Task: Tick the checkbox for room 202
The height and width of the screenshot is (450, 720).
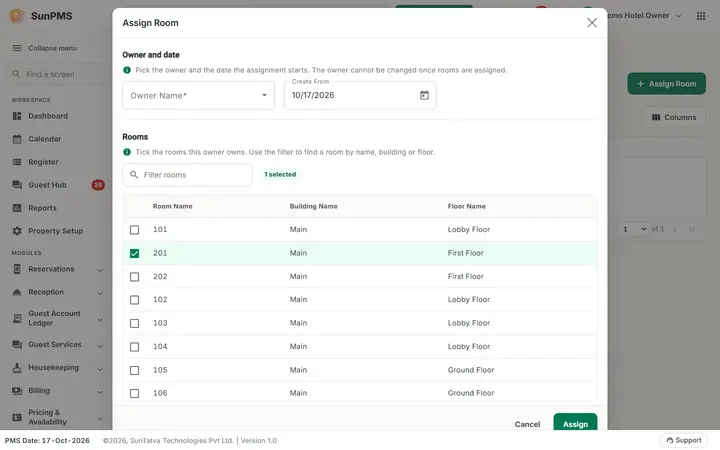Action: (135, 276)
